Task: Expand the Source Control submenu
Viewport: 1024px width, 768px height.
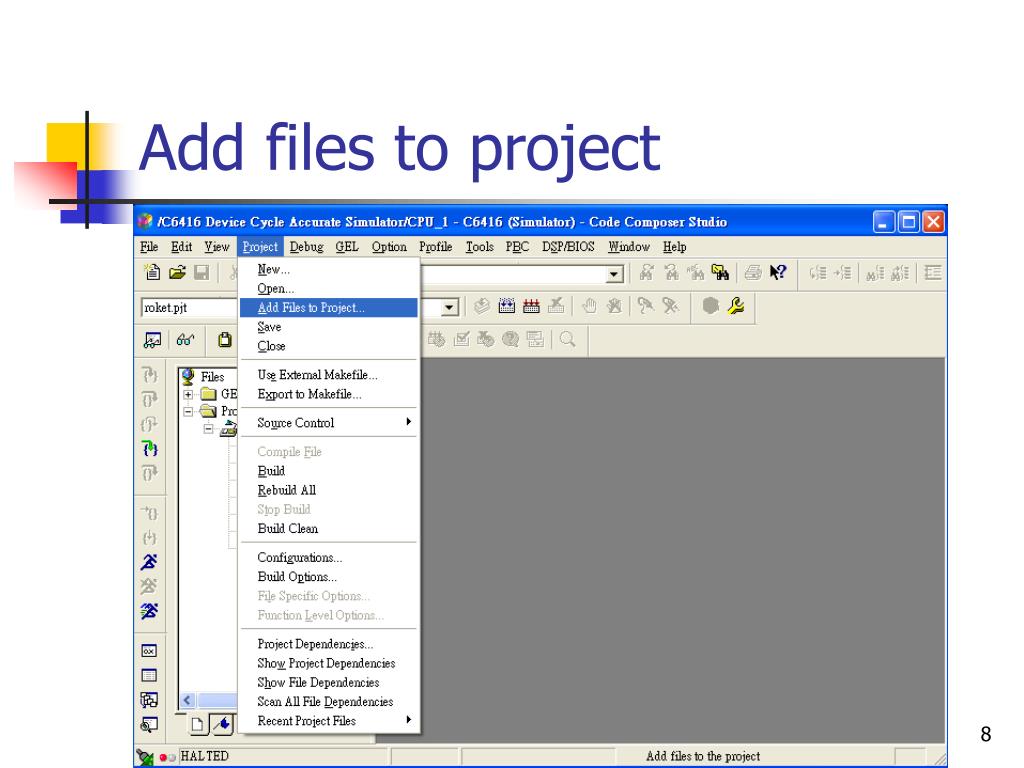Action: (x=328, y=423)
